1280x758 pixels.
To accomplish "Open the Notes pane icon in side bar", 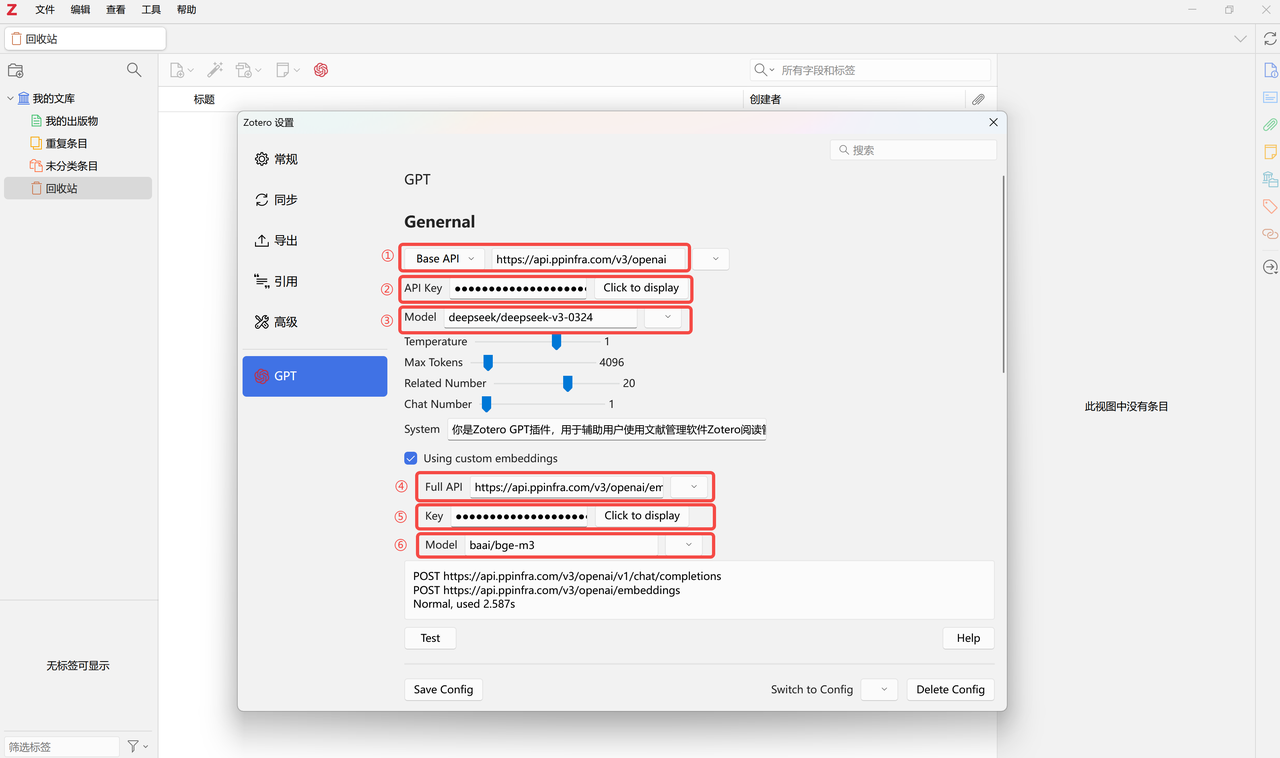I will [x=1270, y=152].
